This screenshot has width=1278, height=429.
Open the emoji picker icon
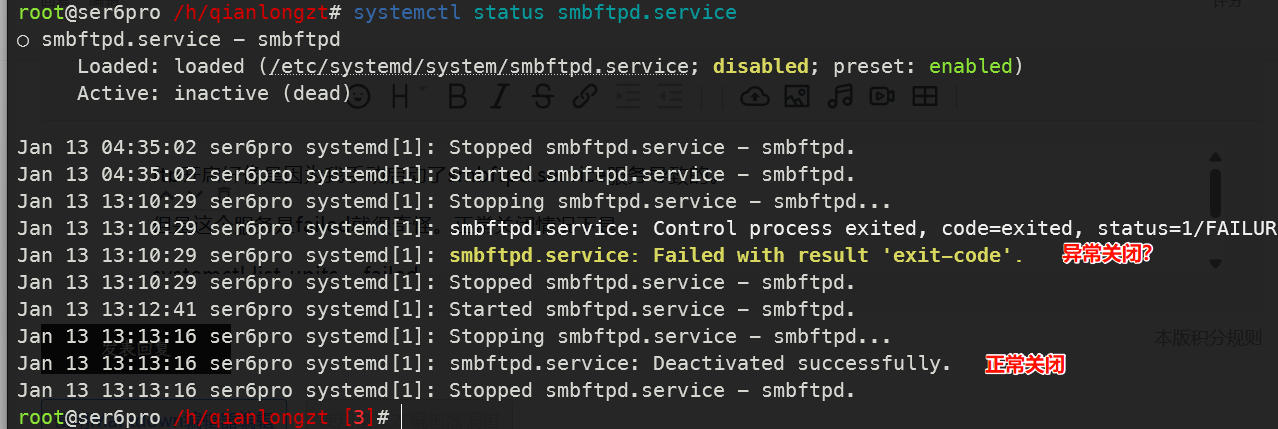pos(358,96)
